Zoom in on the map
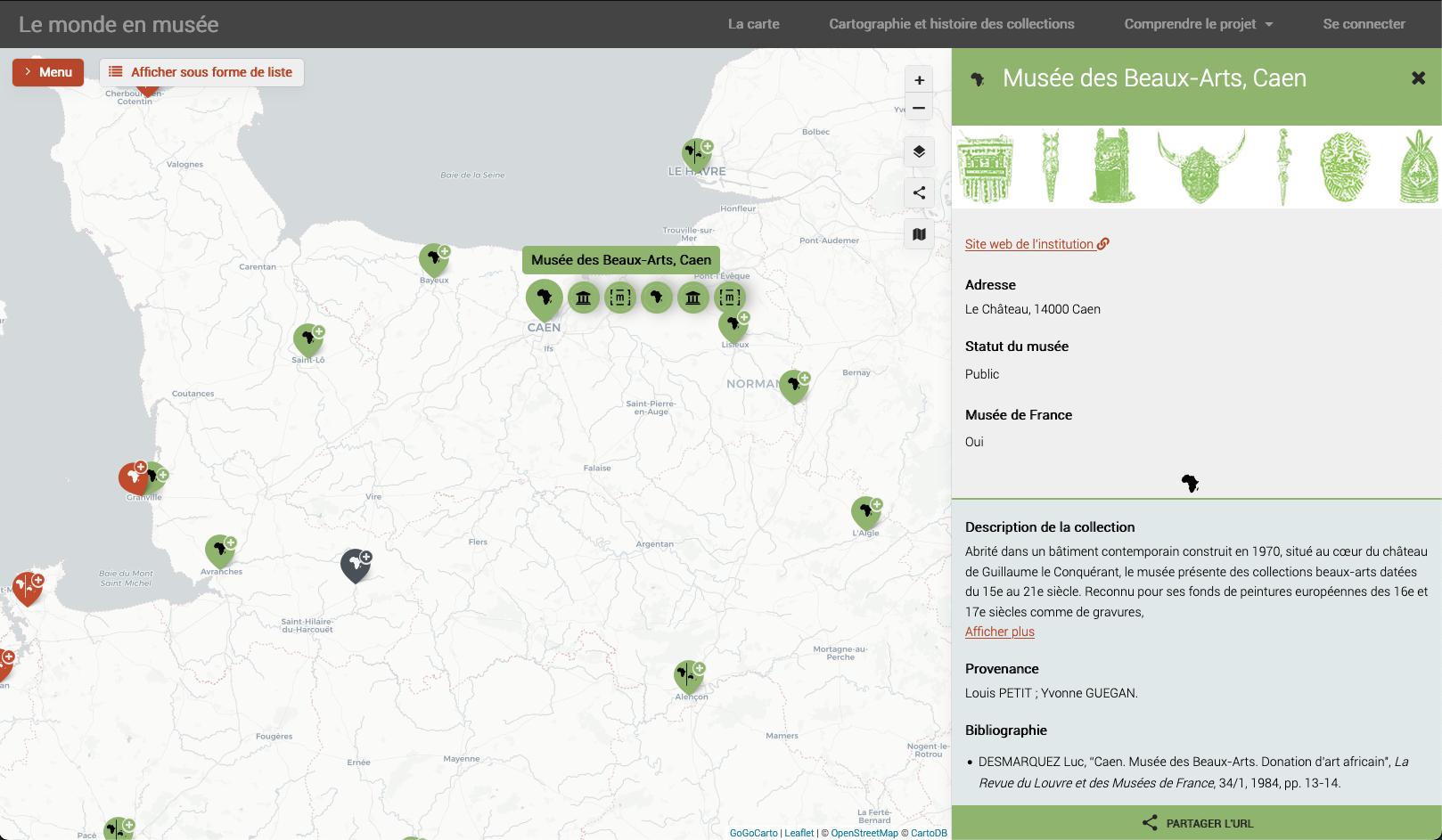 coord(919,80)
